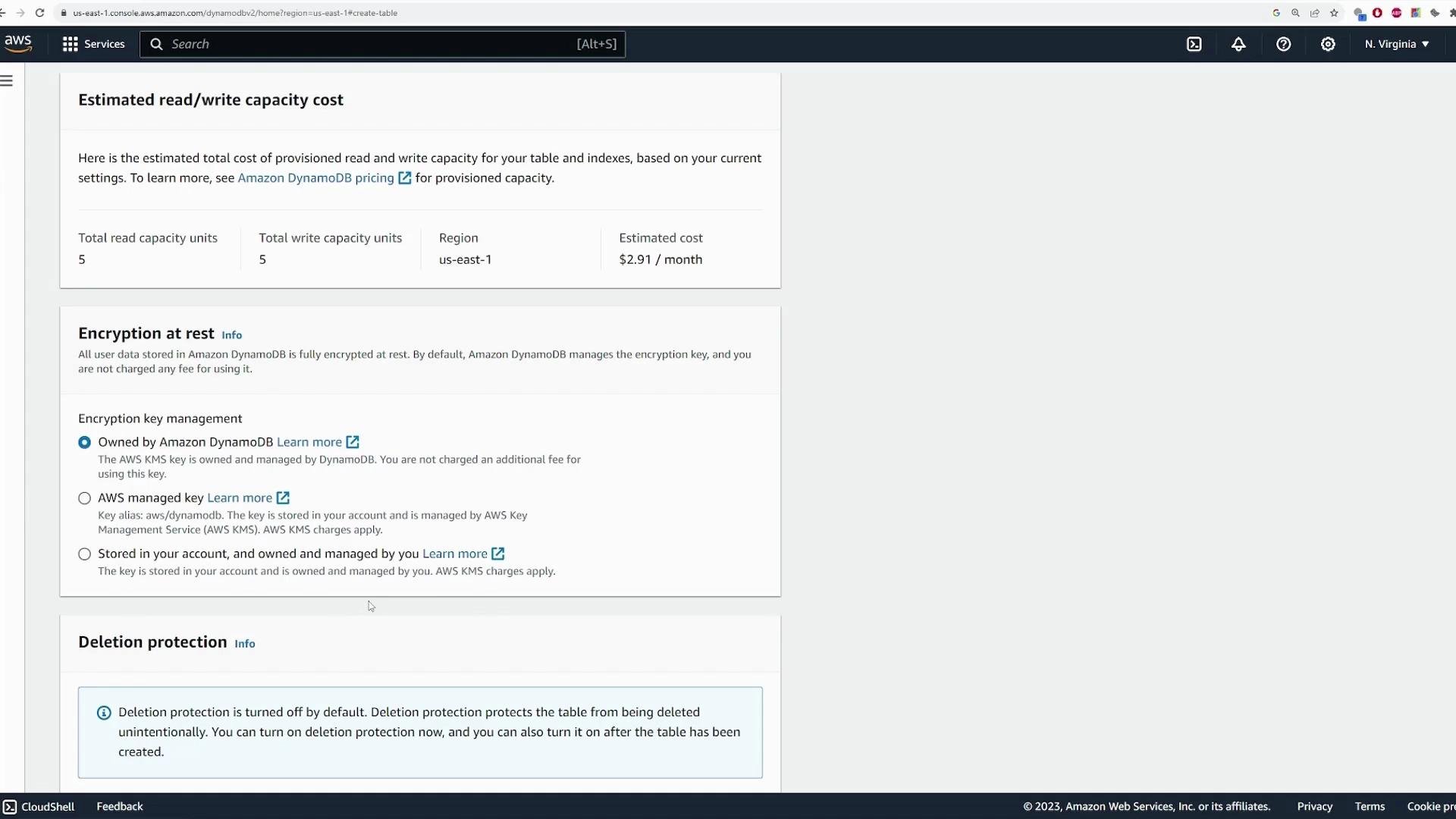This screenshot has width=1456, height=819.
Task: Click the browser address bar URL
Action: pyautogui.click(x=235, y=13)
